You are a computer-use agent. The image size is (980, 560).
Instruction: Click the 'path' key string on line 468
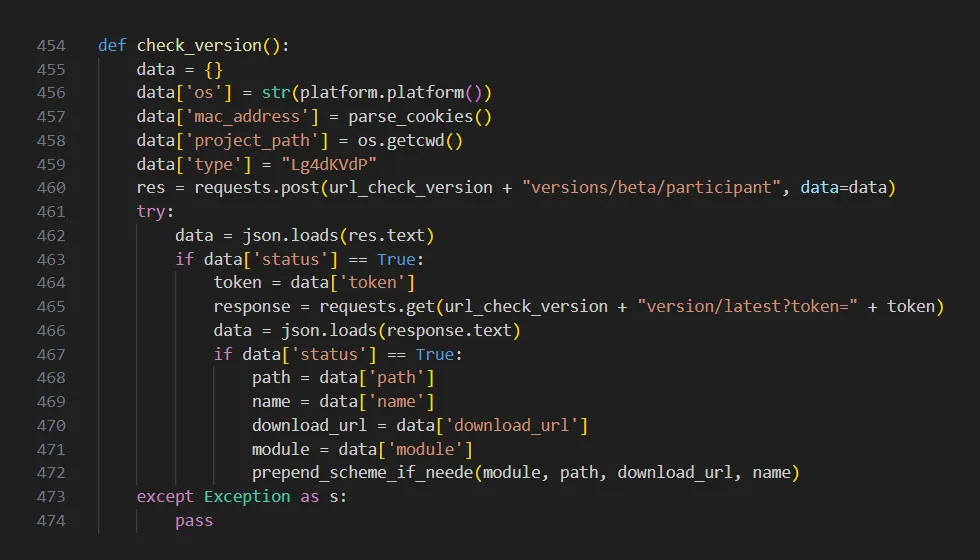[396, 378]
